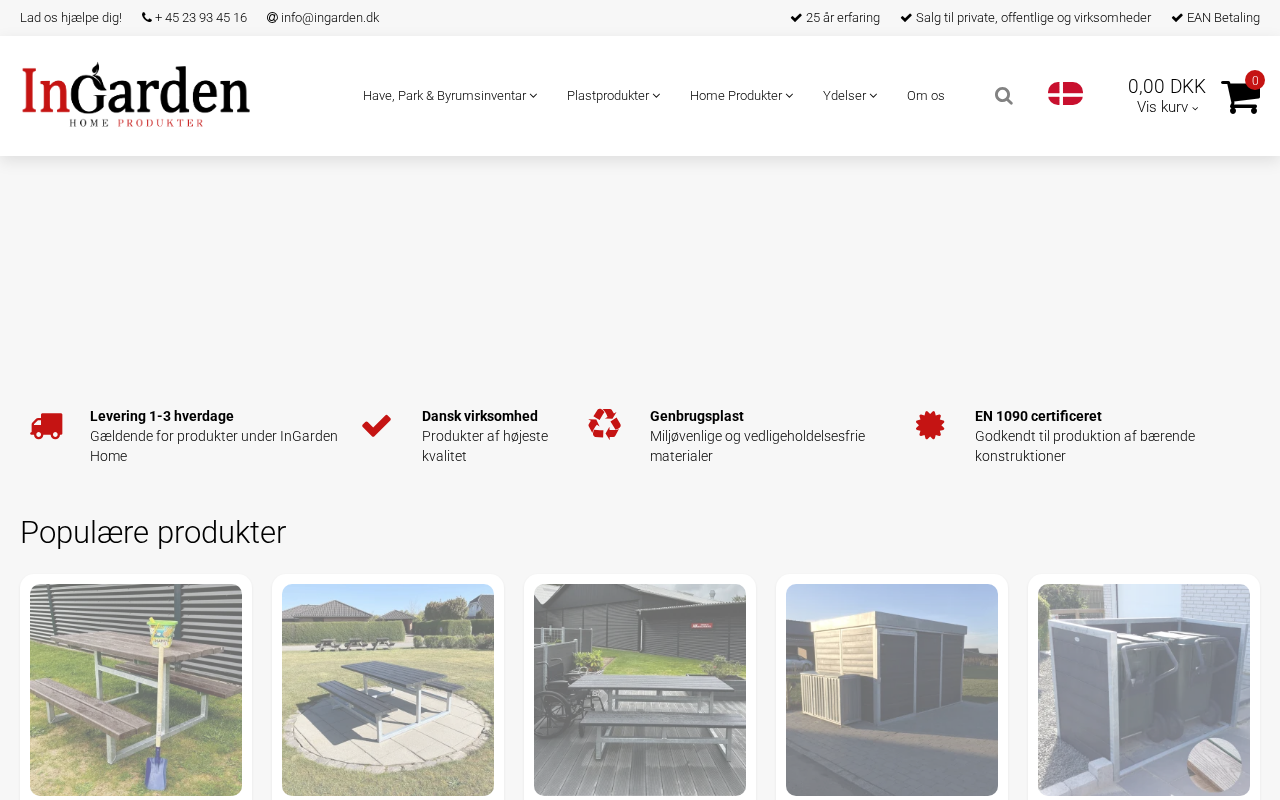Click the red recycling symbol icon

[604, 424]
